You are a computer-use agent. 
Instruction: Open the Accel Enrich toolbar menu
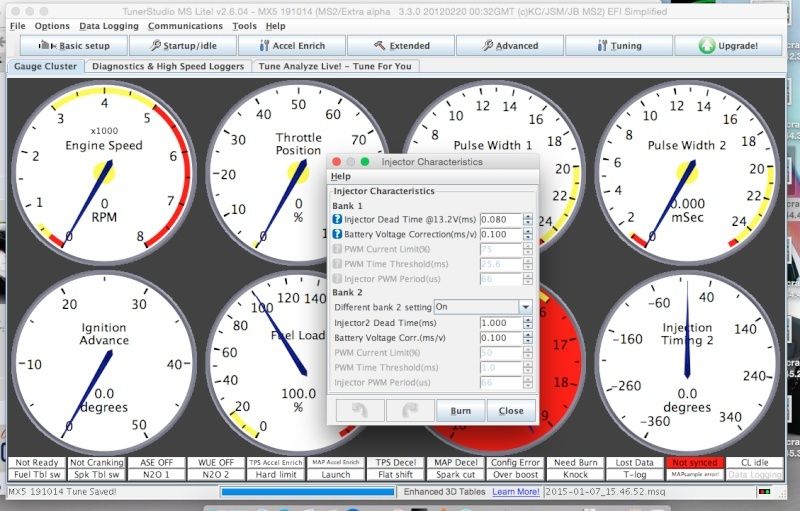(292, 45)
